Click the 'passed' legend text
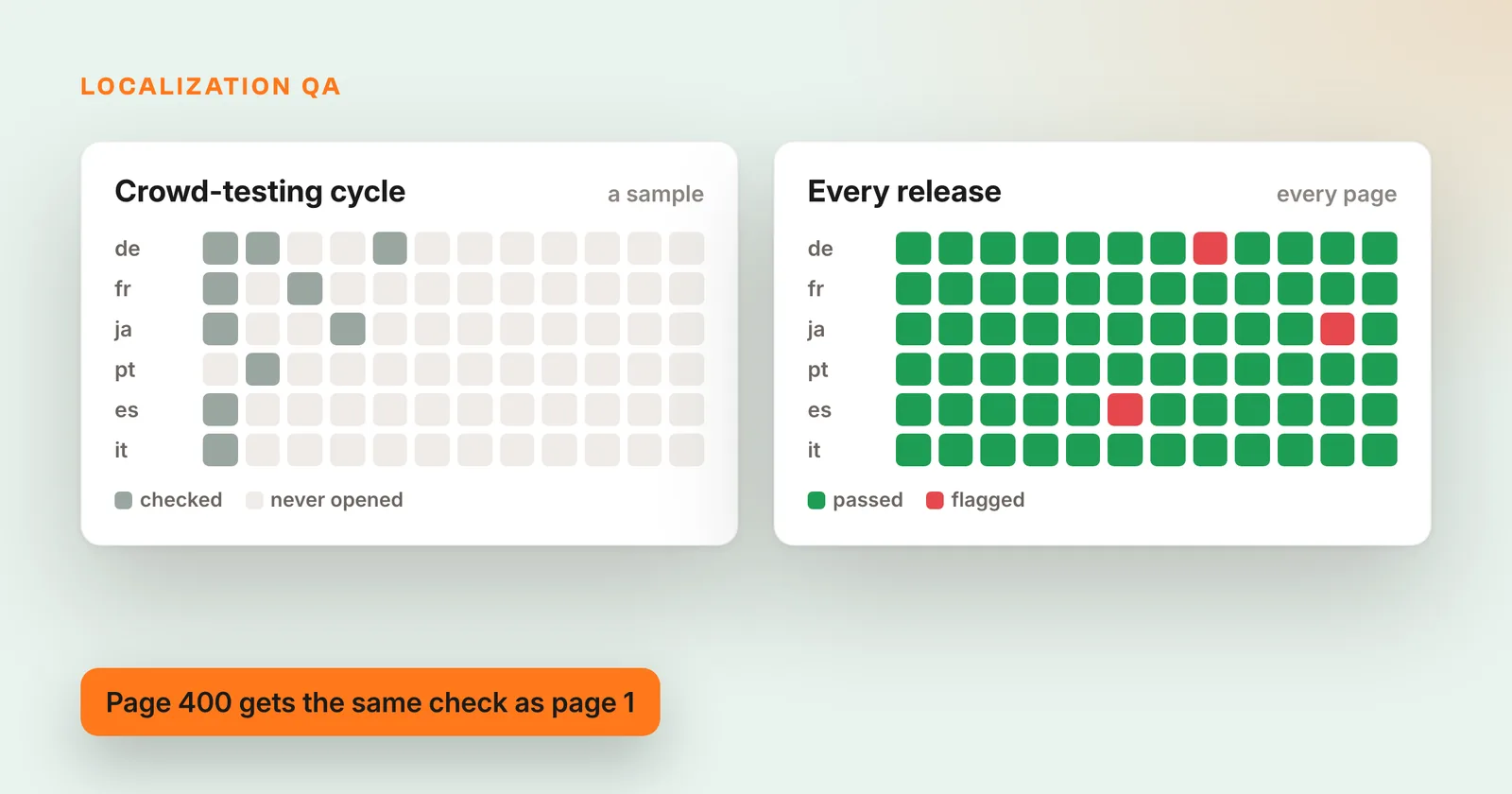The image size is (1512, 794). (x=868, y=500)
